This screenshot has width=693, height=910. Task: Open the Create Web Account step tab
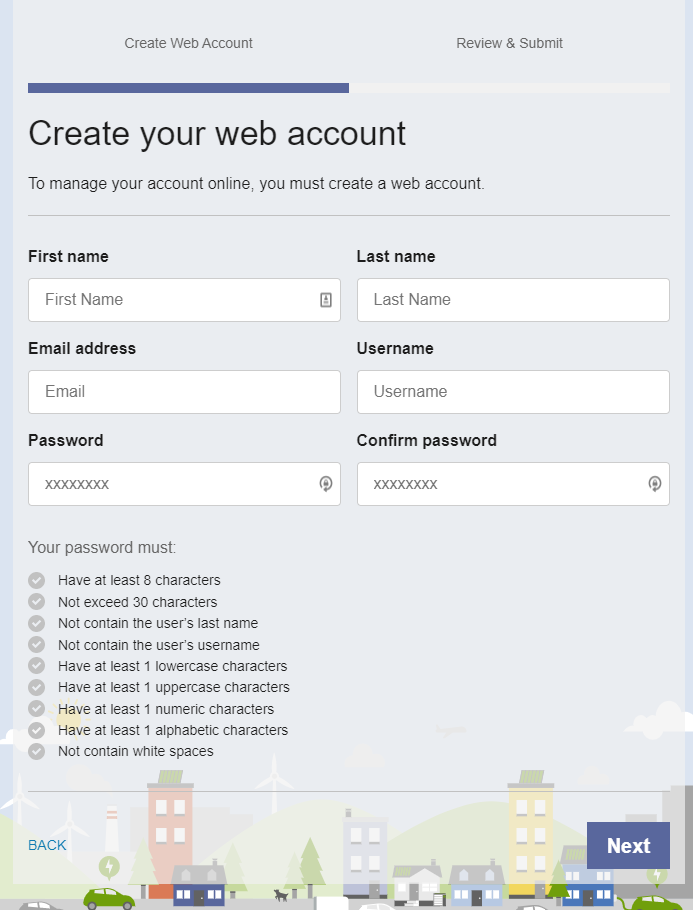(188, 43)
